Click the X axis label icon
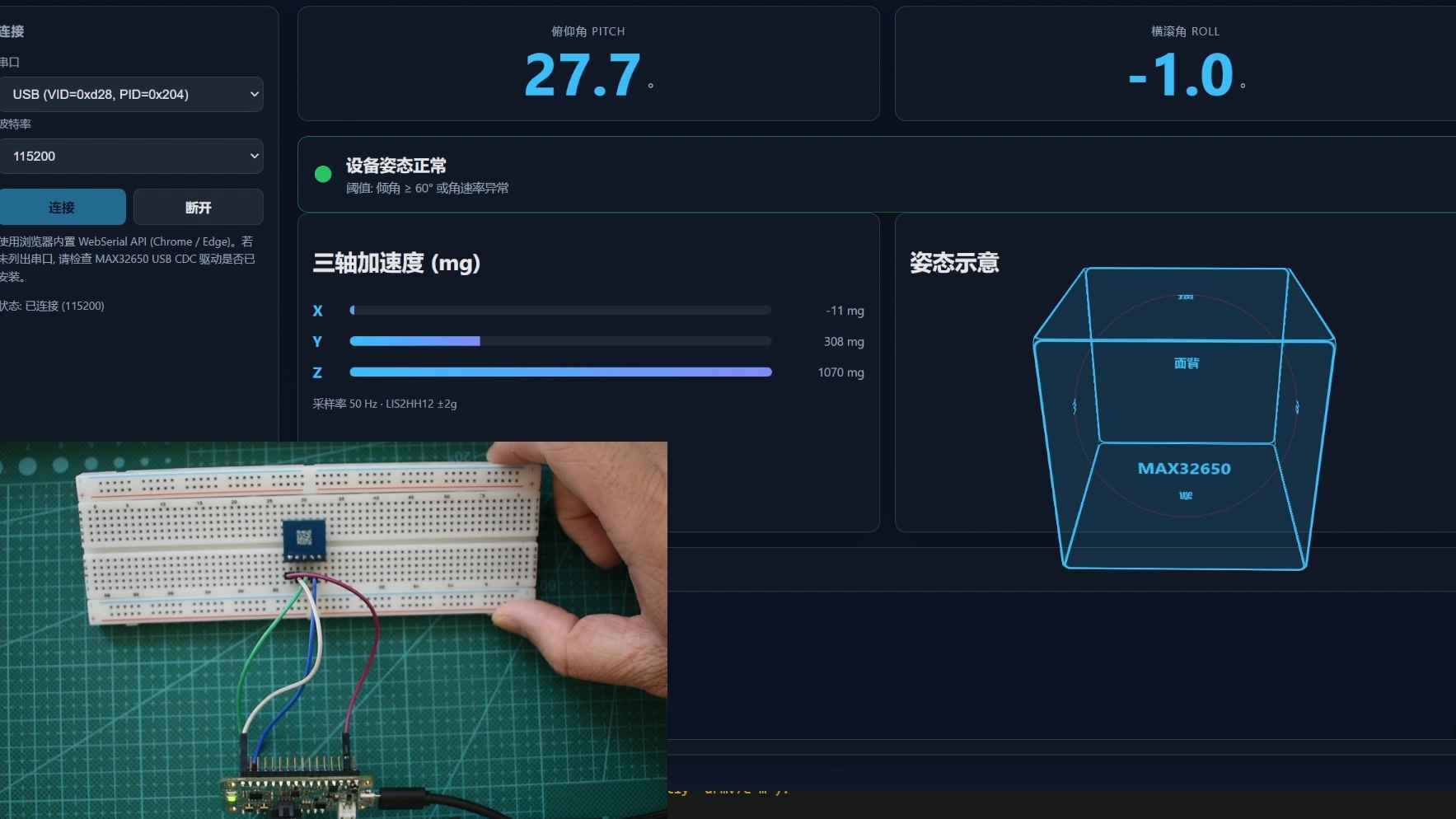 click(x=317, y=311)
